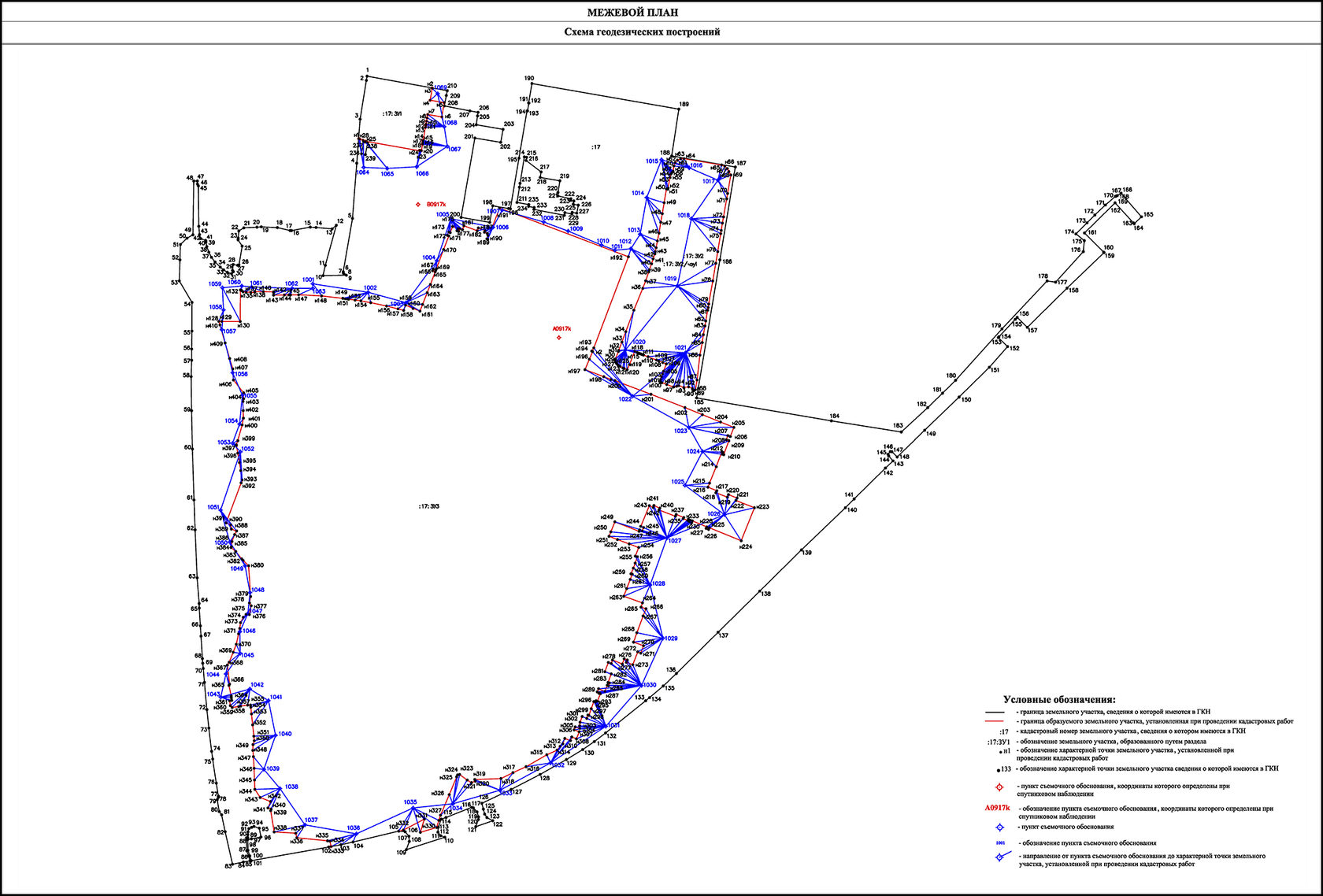The width and height of the screenshot is (1323, 896).
Task: Click blue station label '1030'
Action: [650, 686]
